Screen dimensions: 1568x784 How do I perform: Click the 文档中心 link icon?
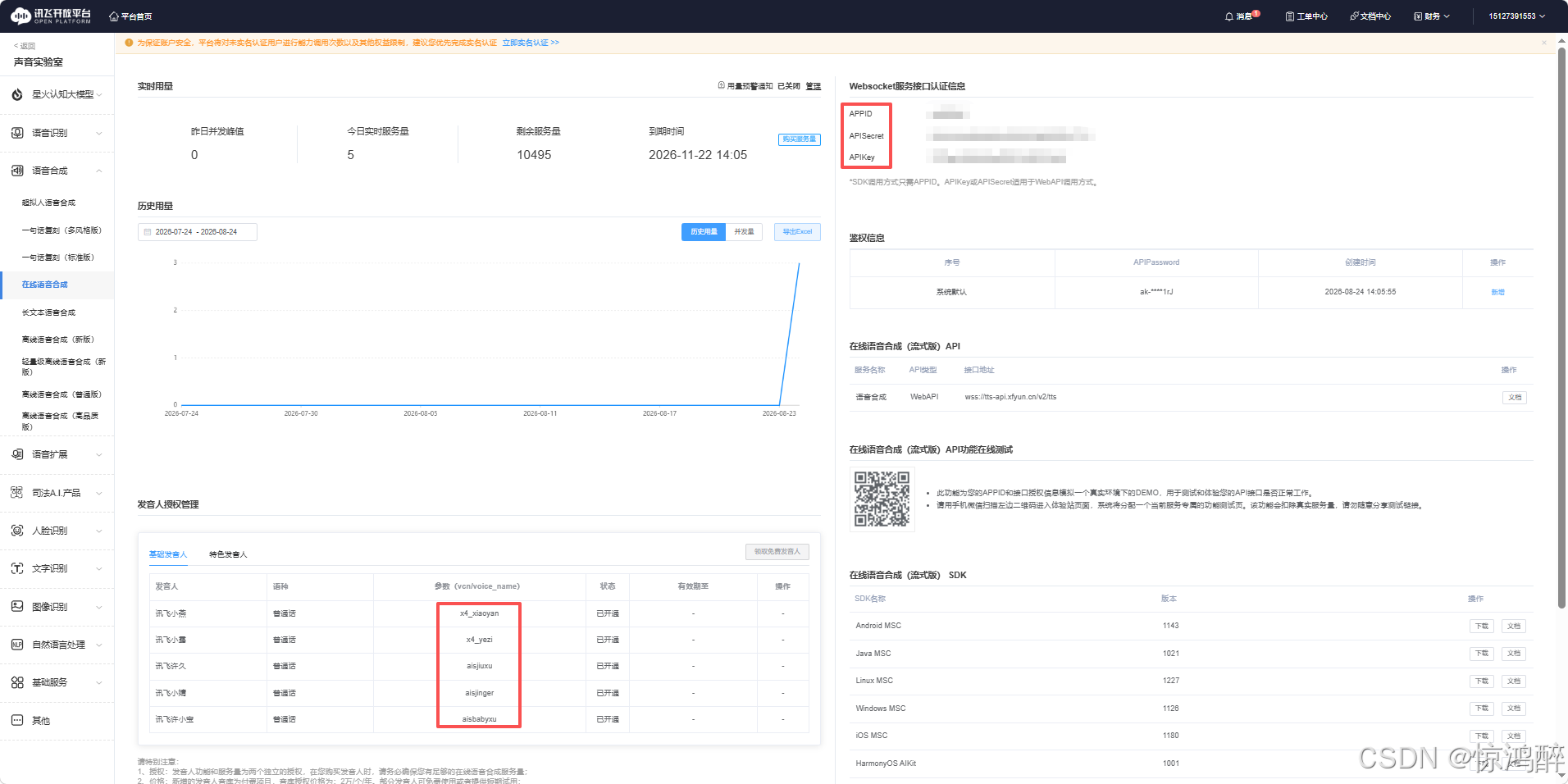point(1354,16)
